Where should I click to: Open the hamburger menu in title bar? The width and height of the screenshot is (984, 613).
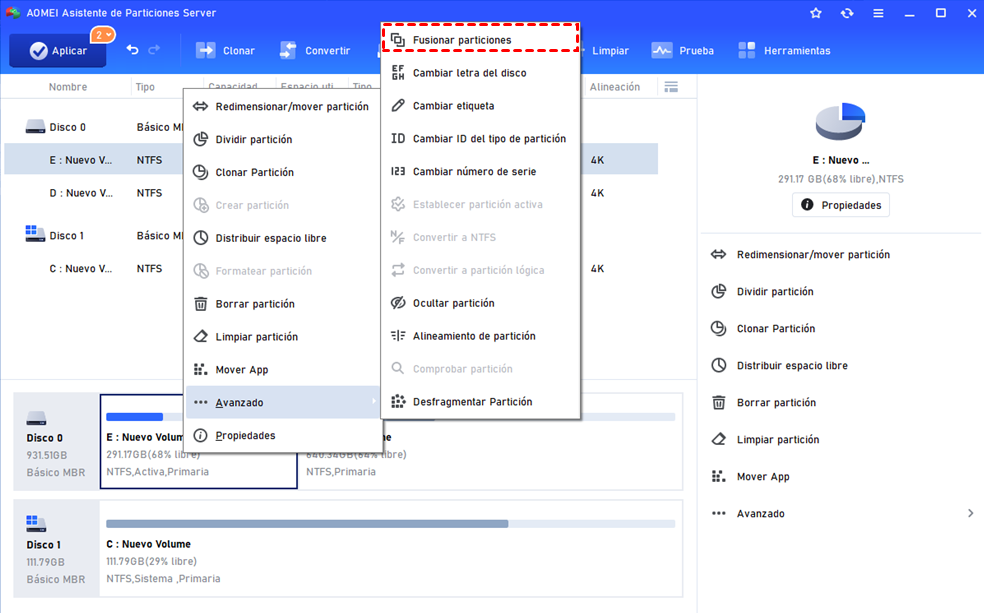tap(879, 13)
